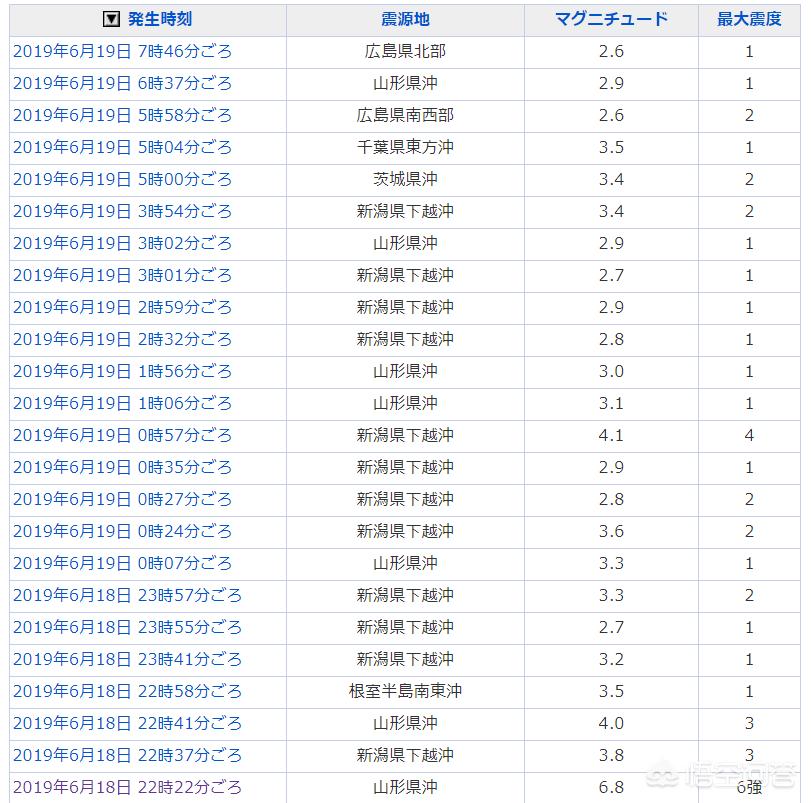Open the 2019年6月19日 1時06分ごろ earthquake entry
Screen dimensions: 811x803
(x=123, y=404)
